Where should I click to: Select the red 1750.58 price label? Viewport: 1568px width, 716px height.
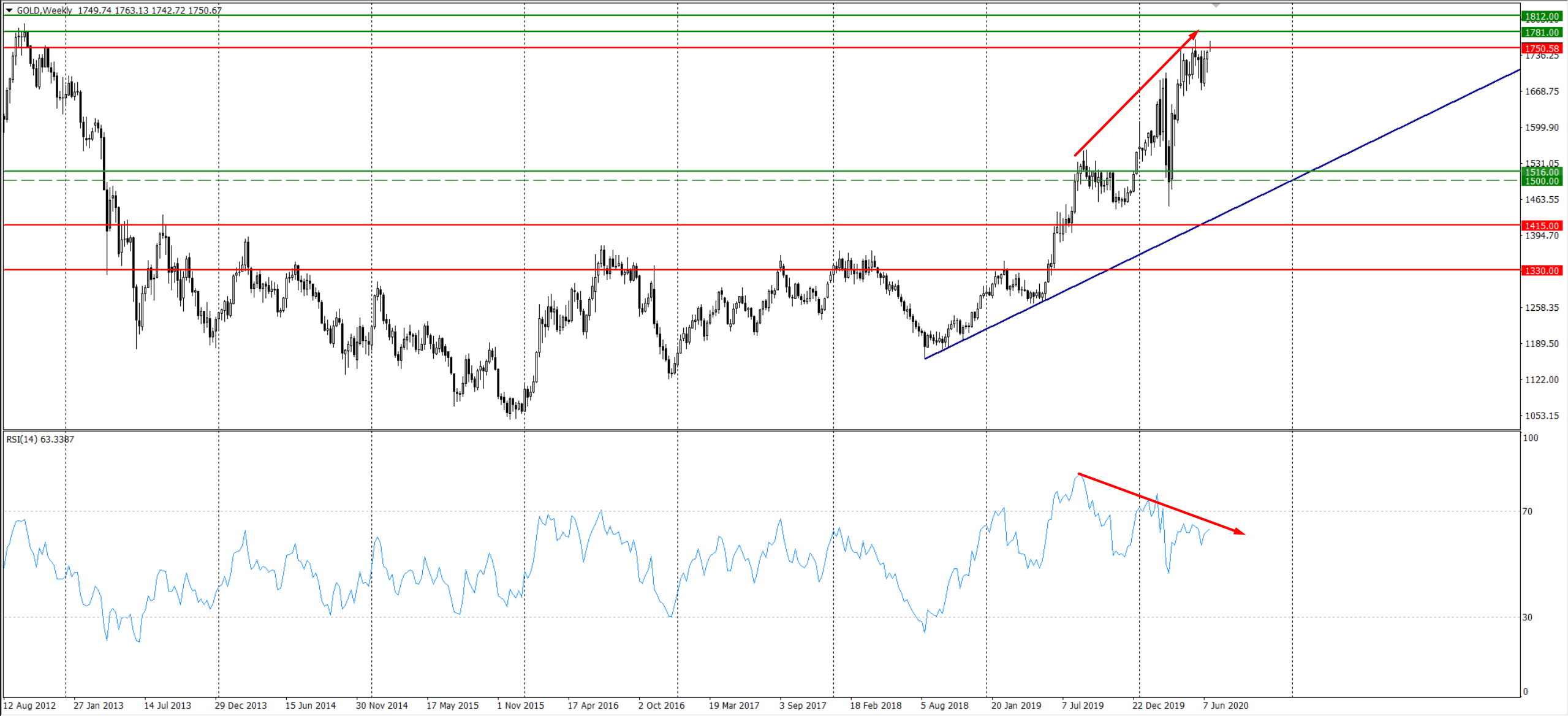[1542, 48]
